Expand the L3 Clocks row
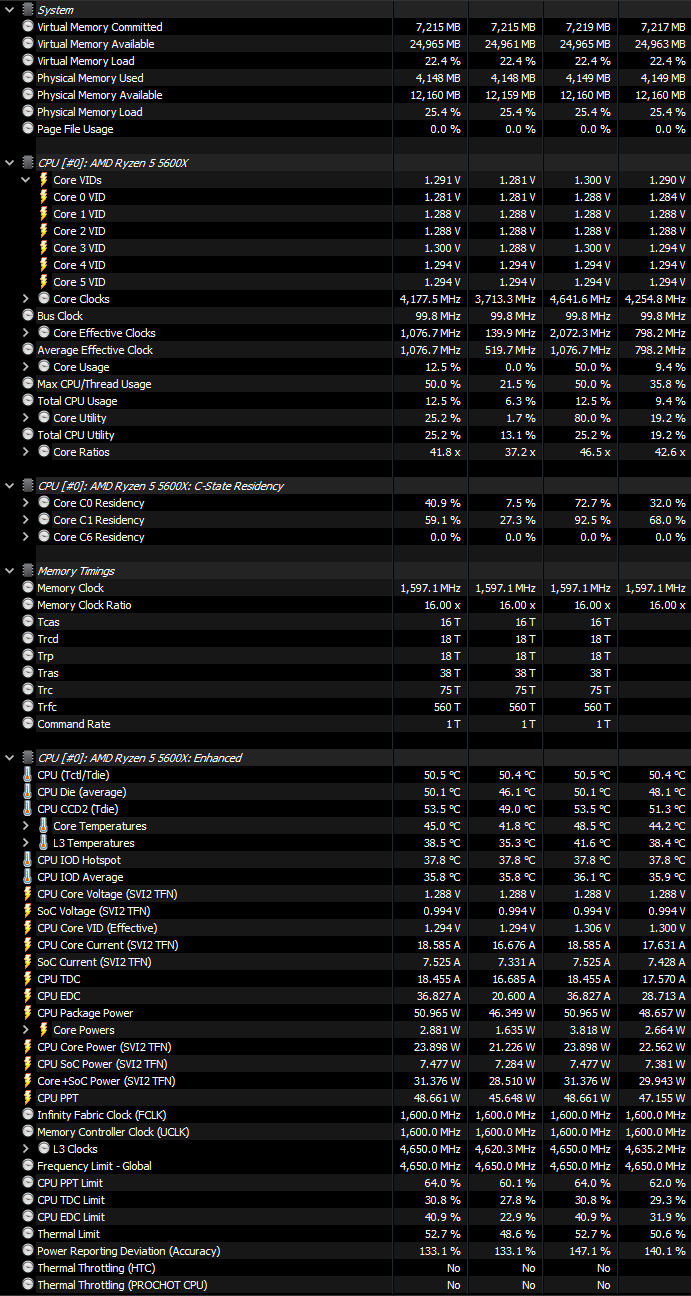This screenshot has height=1296, width=691. click(26, 1149)
